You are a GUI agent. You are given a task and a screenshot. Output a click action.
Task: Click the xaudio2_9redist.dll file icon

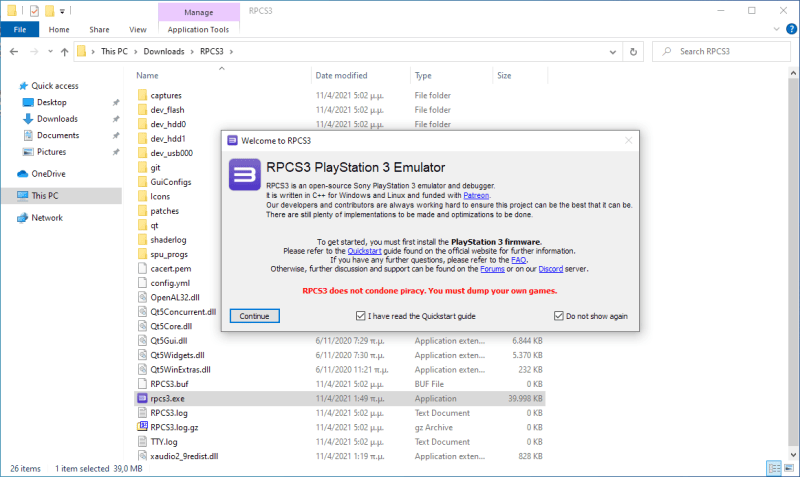[142, 456]
